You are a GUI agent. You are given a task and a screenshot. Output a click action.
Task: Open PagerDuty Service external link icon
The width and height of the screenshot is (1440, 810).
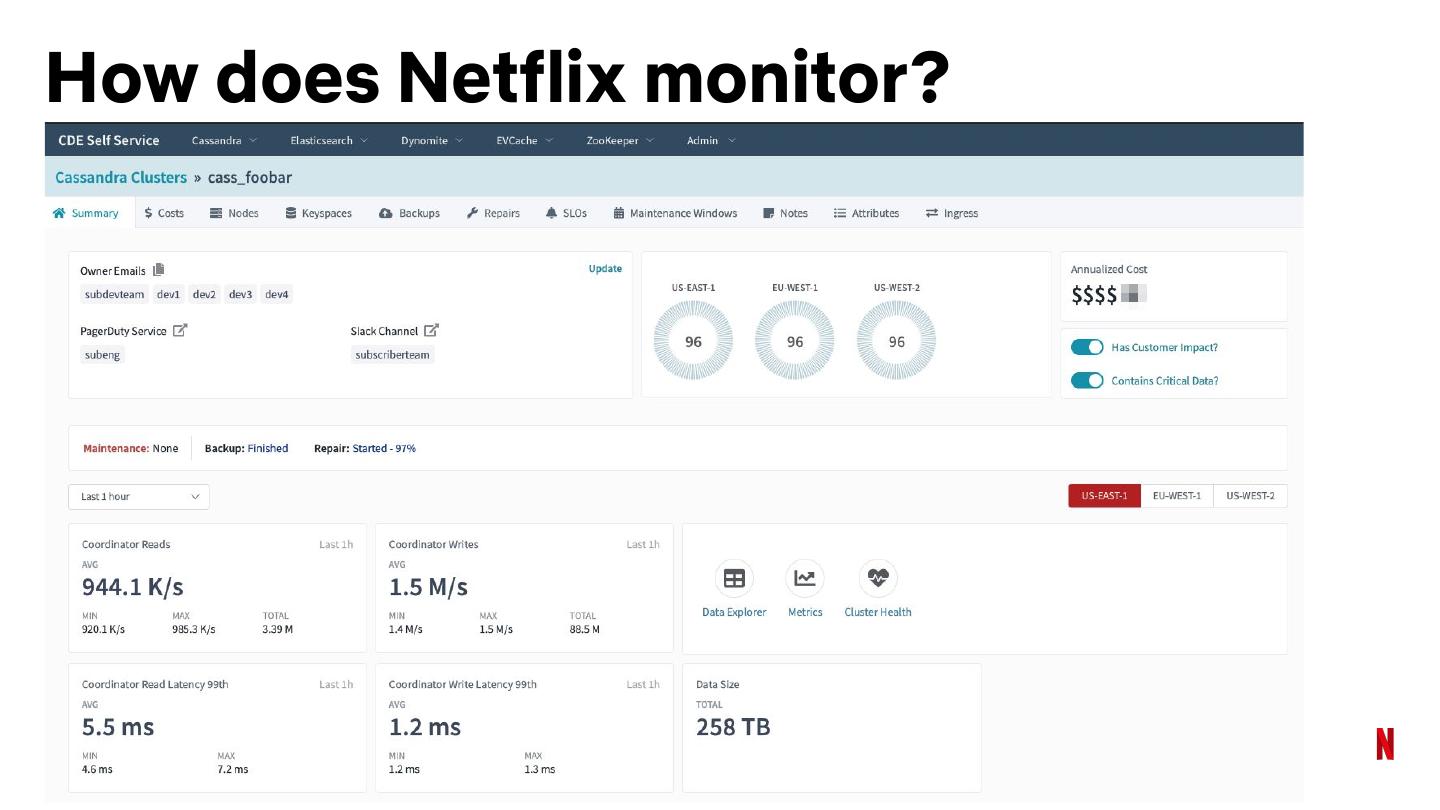coord(180,331)
